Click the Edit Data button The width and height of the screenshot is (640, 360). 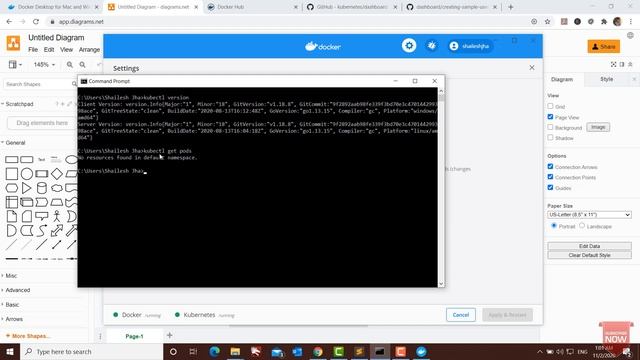589,246
